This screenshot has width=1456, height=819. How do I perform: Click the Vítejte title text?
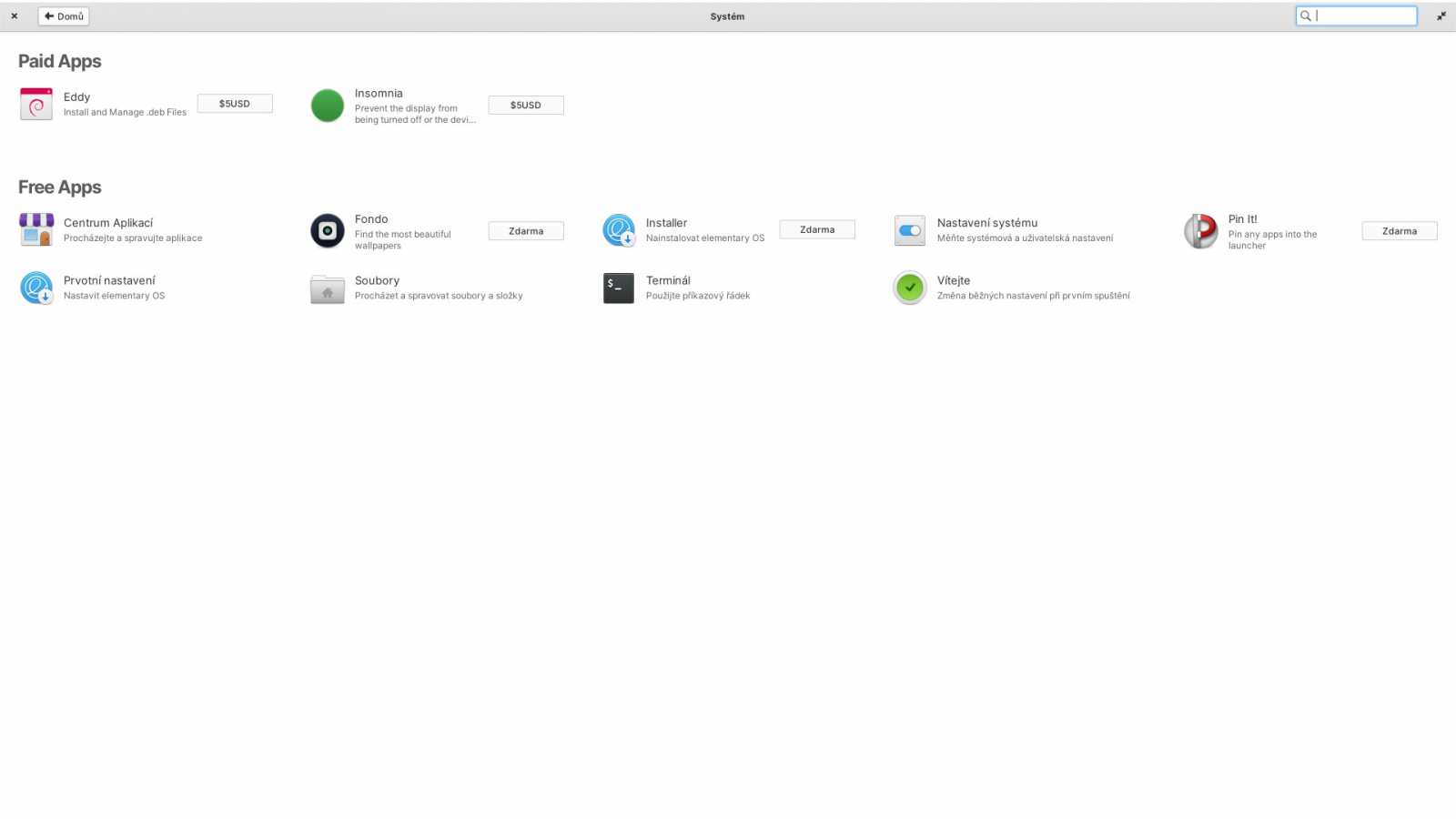[x=954, y=280]
